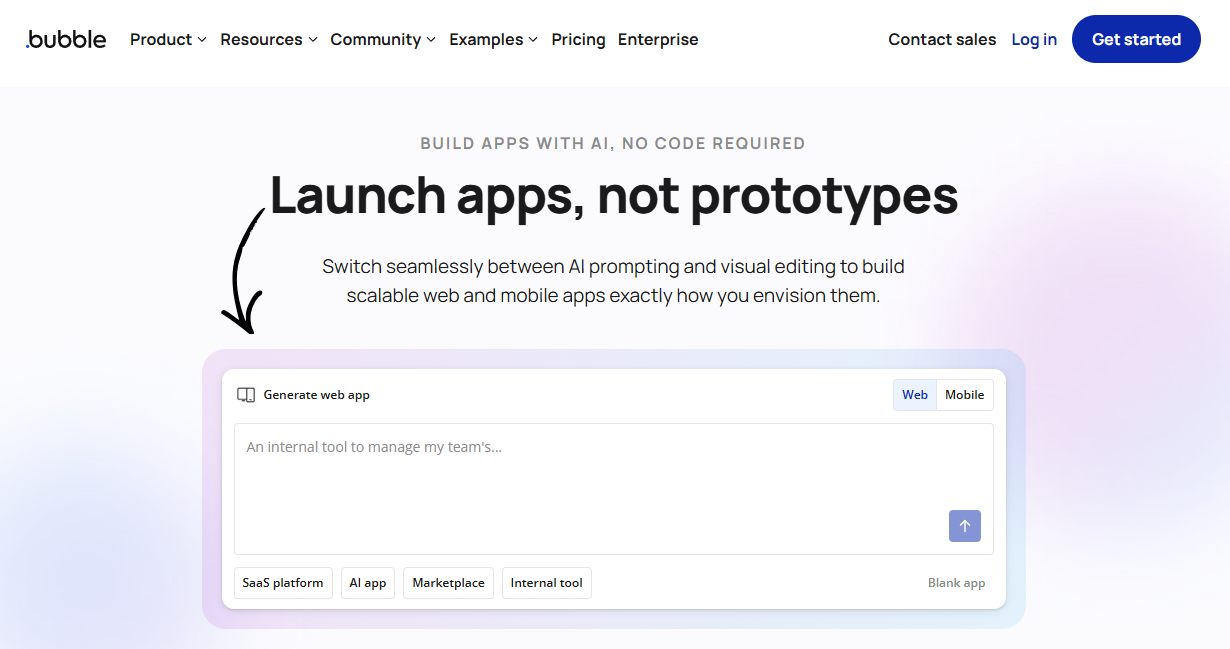Select the Marketplace suggestion chip
Viewport: 1230px width, 649px height.
pos(448,582)
